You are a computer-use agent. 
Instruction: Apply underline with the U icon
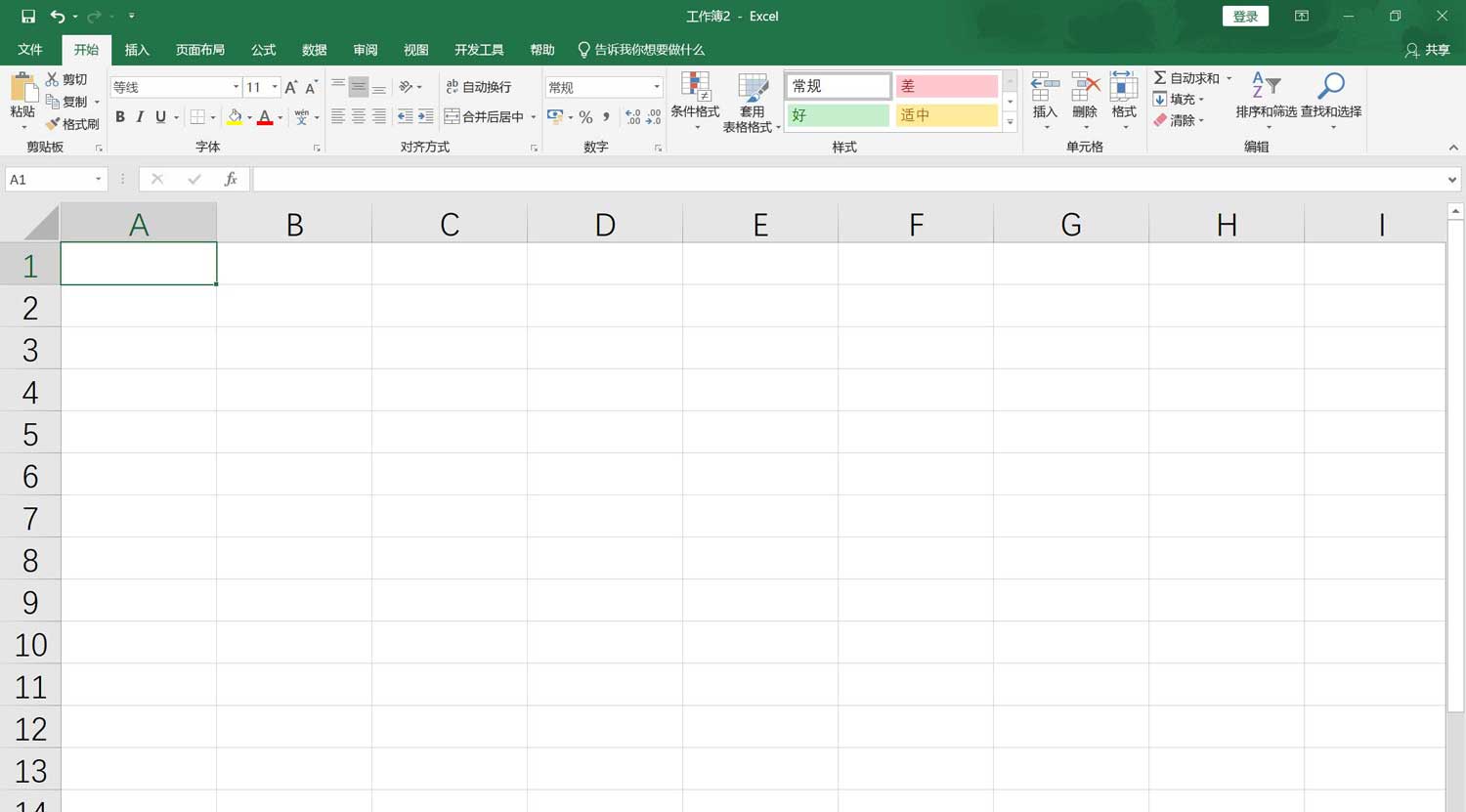click(159, 116)
